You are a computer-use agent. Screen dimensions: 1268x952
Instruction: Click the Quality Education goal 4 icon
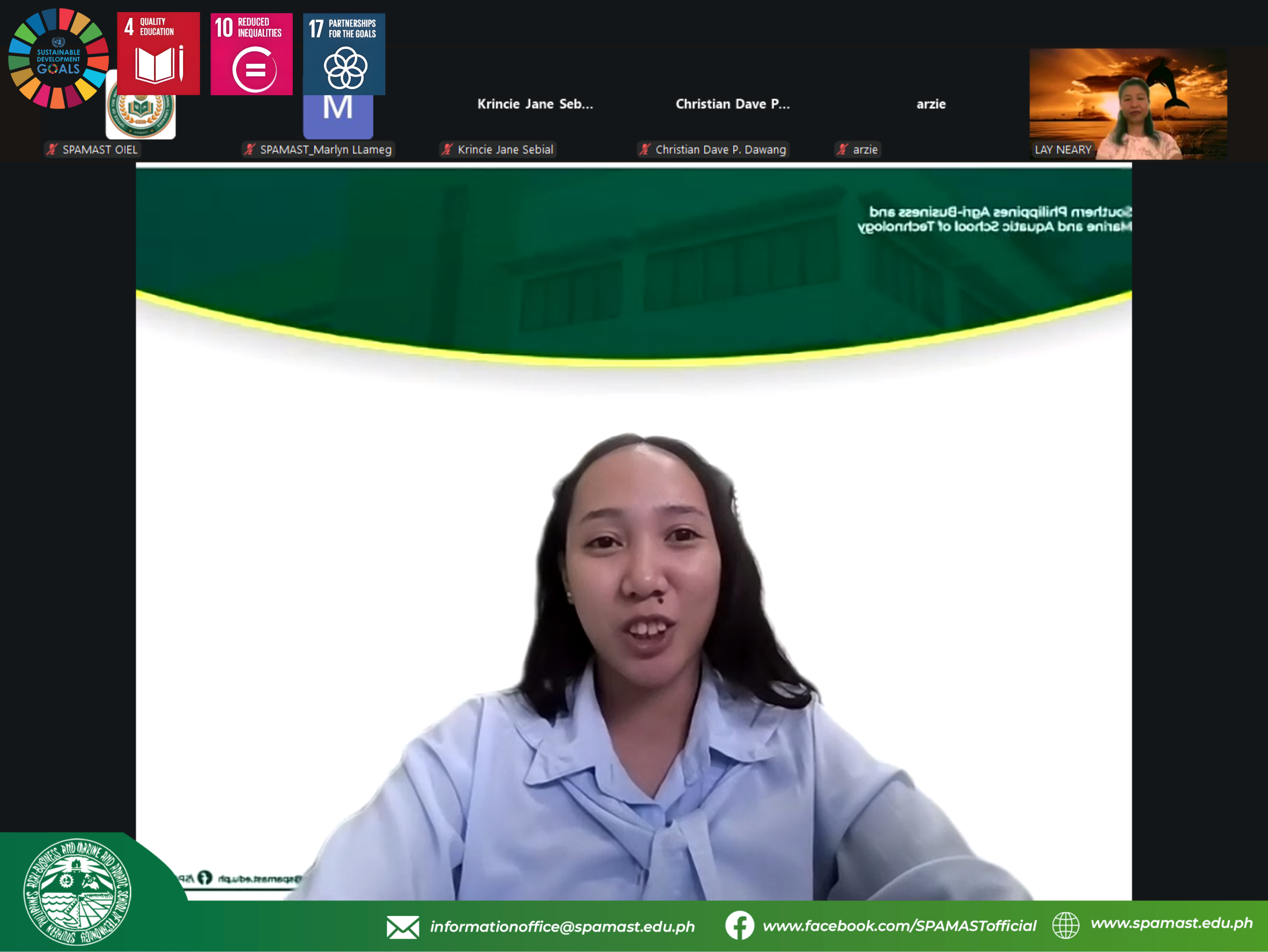(158, 54)
